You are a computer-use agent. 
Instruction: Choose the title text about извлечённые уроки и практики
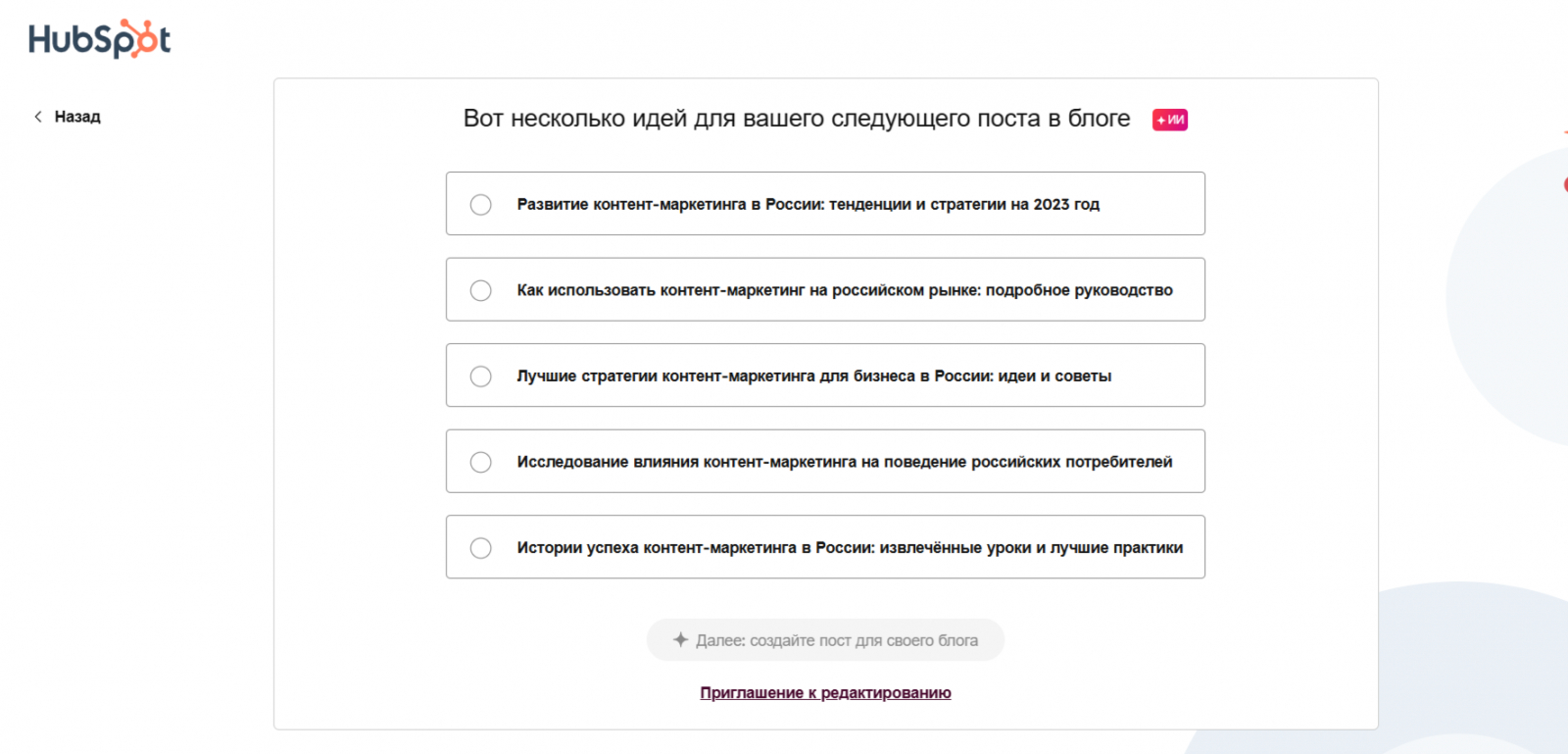click(850, 547)
